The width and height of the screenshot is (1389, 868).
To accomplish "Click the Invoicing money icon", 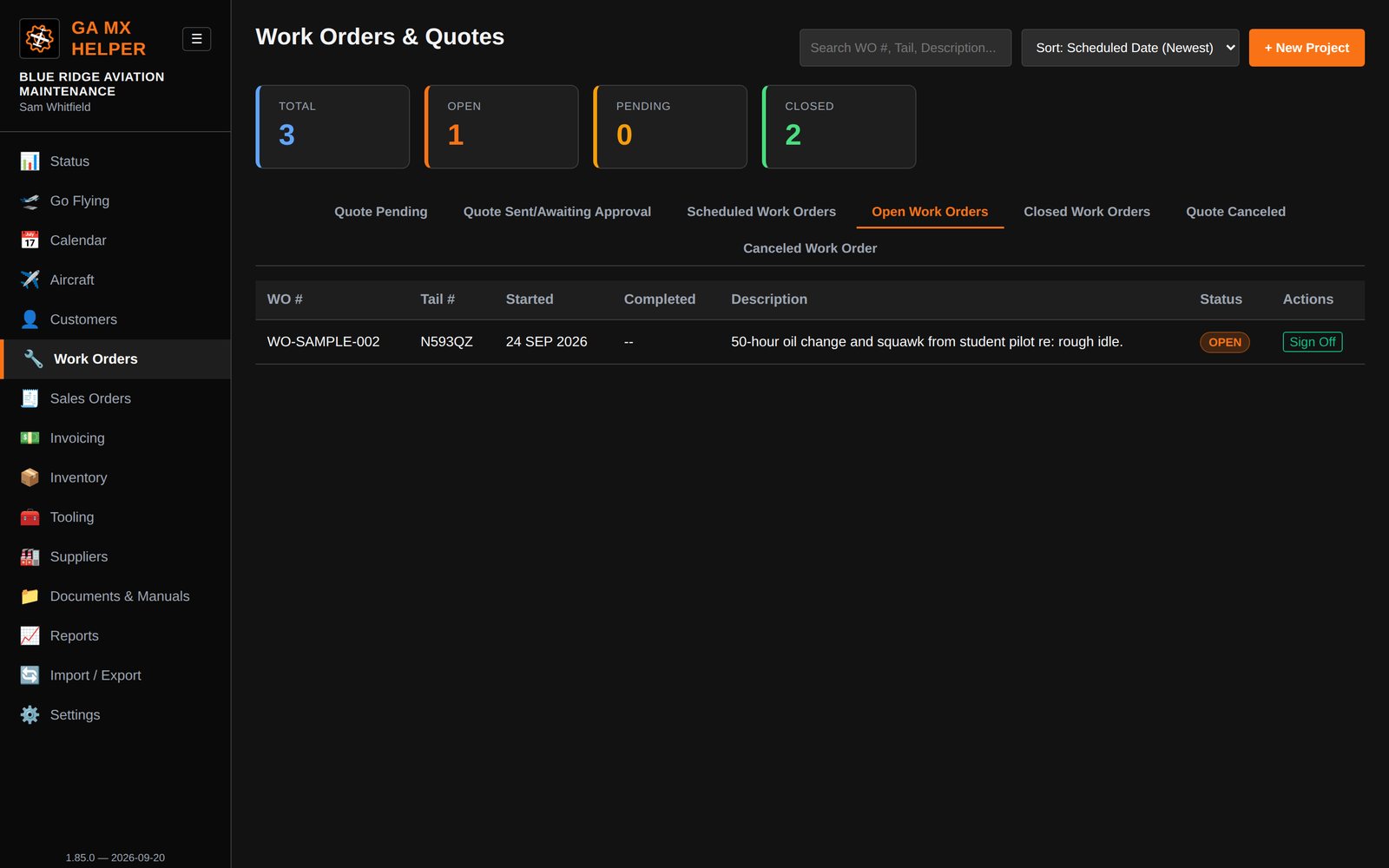I will (x=30, y=437).
